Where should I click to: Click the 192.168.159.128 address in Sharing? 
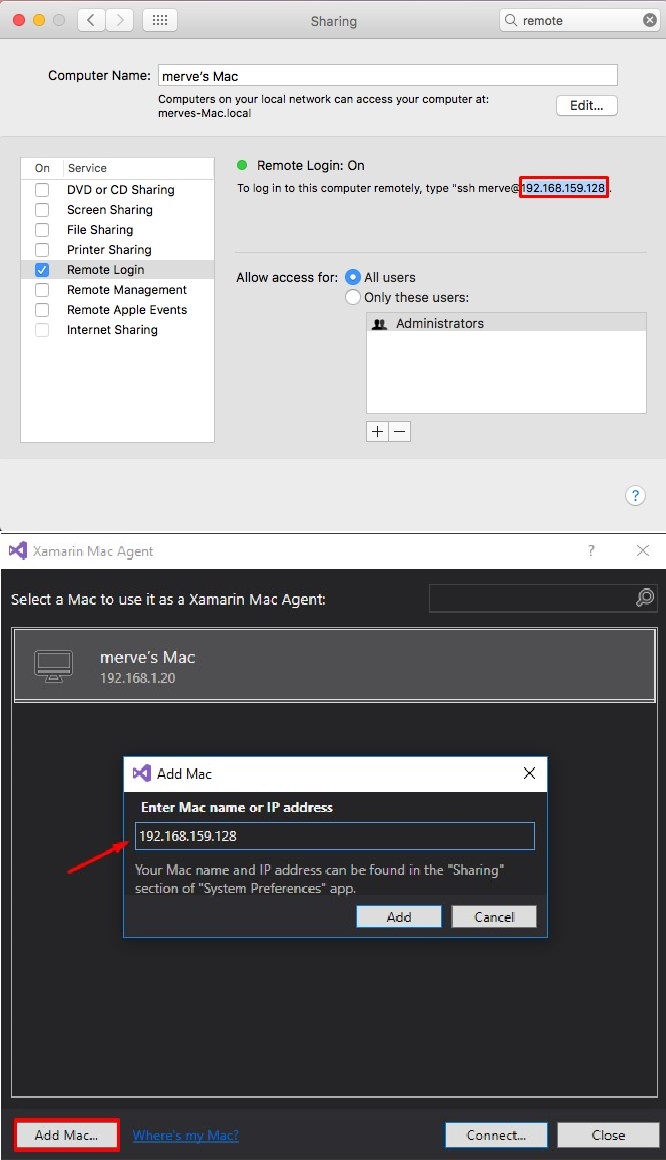(563, 188)
